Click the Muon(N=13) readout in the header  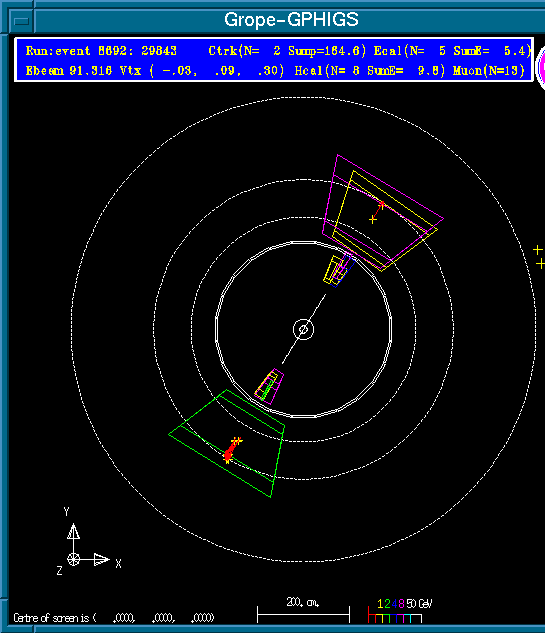488,71
